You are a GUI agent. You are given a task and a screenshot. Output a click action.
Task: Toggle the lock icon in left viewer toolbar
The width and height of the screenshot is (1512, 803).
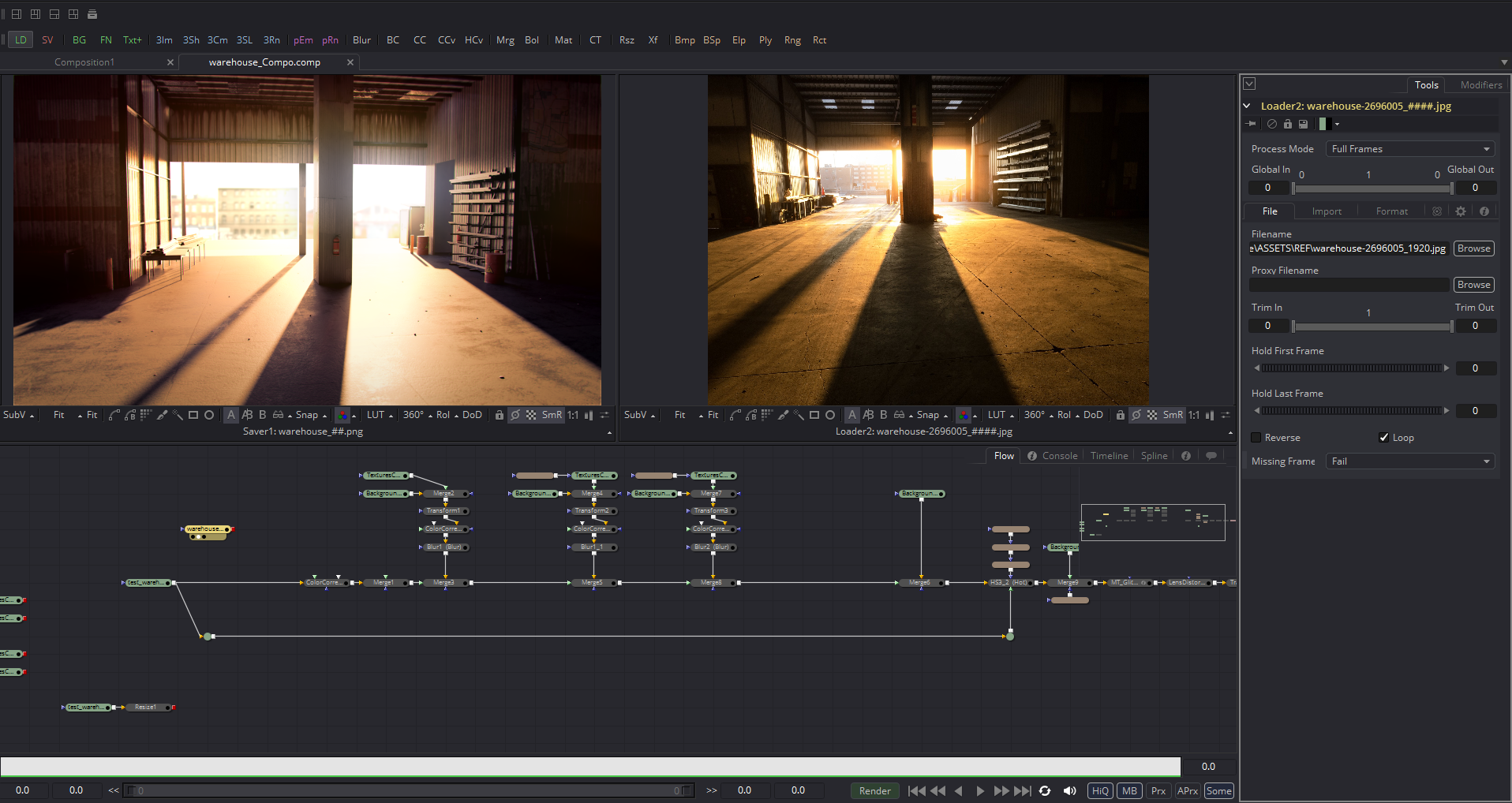point(499,415)
